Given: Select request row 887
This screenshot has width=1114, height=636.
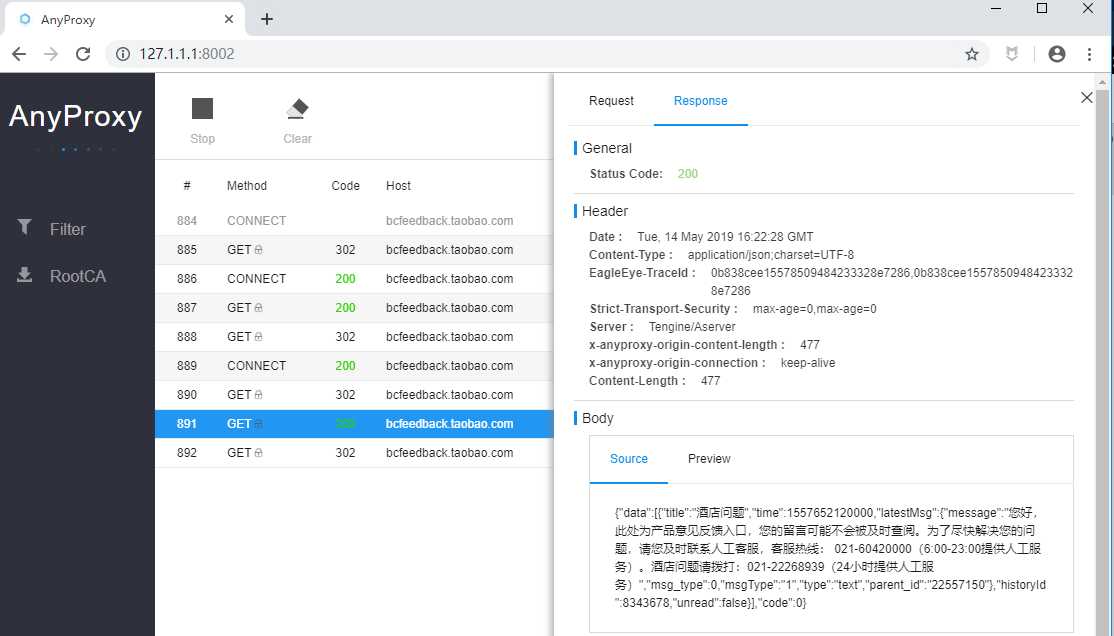Looking at the screenshot, I should [x=354, y=308].
